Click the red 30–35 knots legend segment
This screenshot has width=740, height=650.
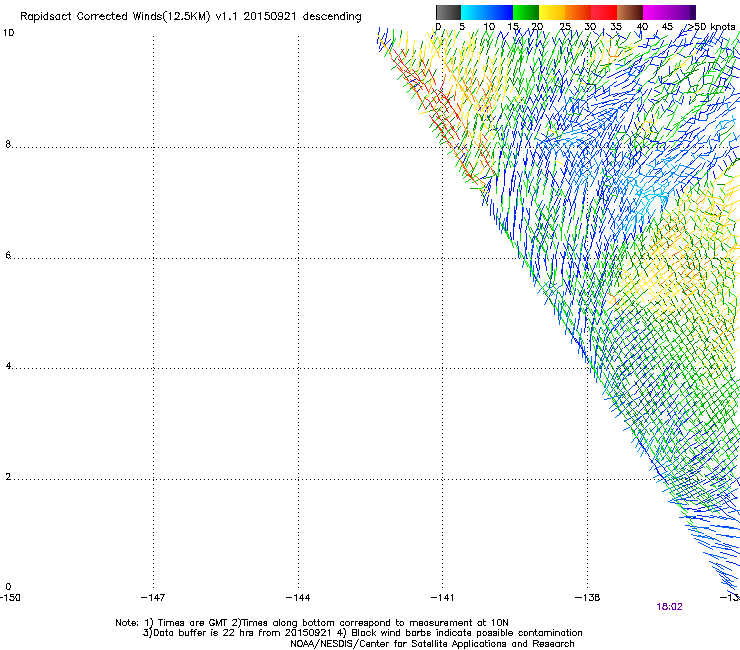[604, 12]
